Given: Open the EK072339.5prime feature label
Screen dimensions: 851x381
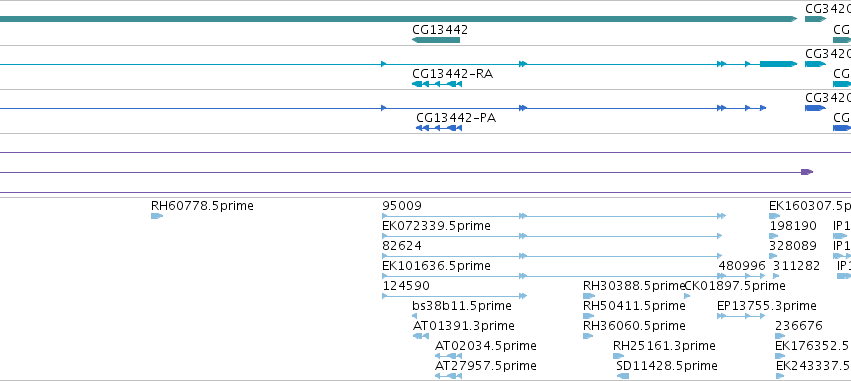Looking at the screenshot, I should pyautogui.click(x=436, y=226).
